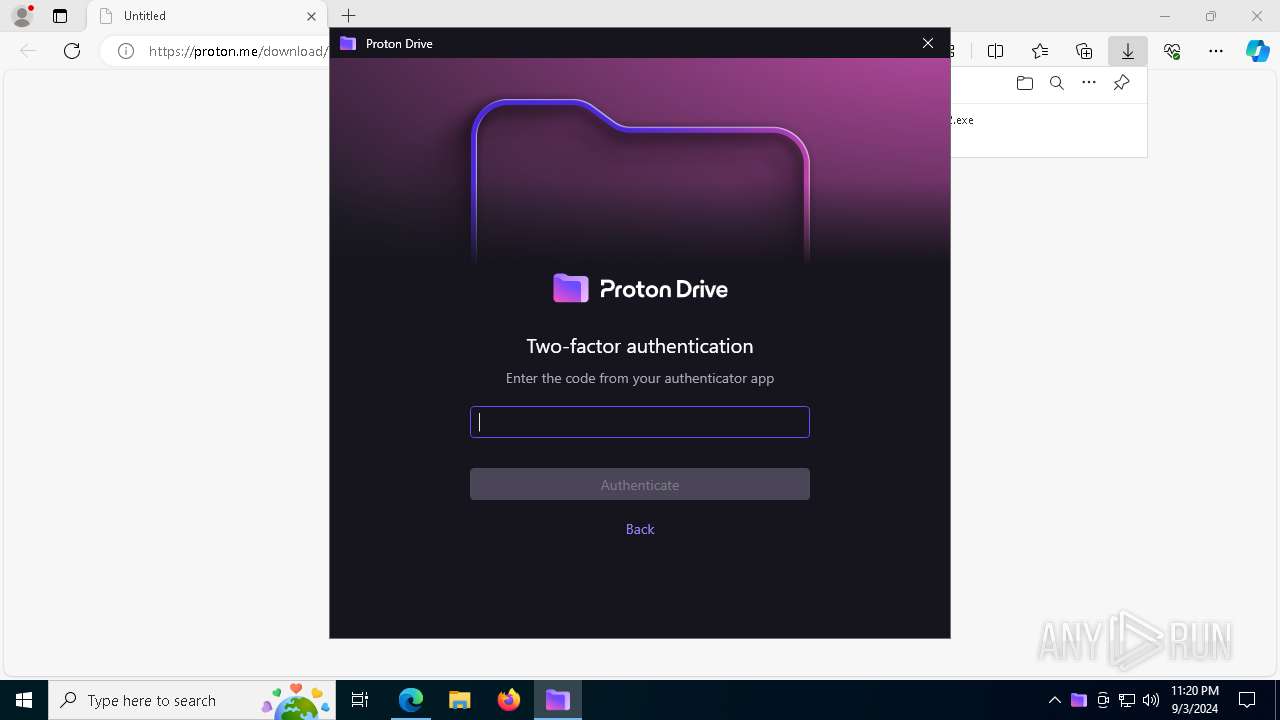Open Microsoft Edge from taskbar

point(411,700)
